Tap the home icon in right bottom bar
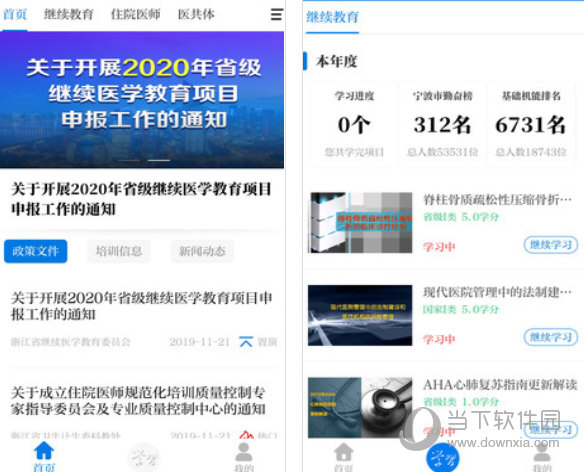 click(x=343, y=452)
